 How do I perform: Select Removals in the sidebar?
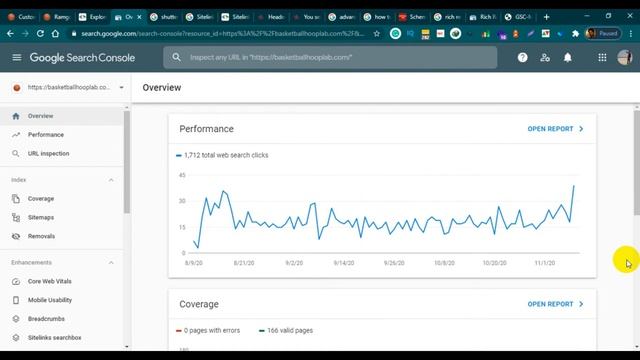tap(62, 236)
